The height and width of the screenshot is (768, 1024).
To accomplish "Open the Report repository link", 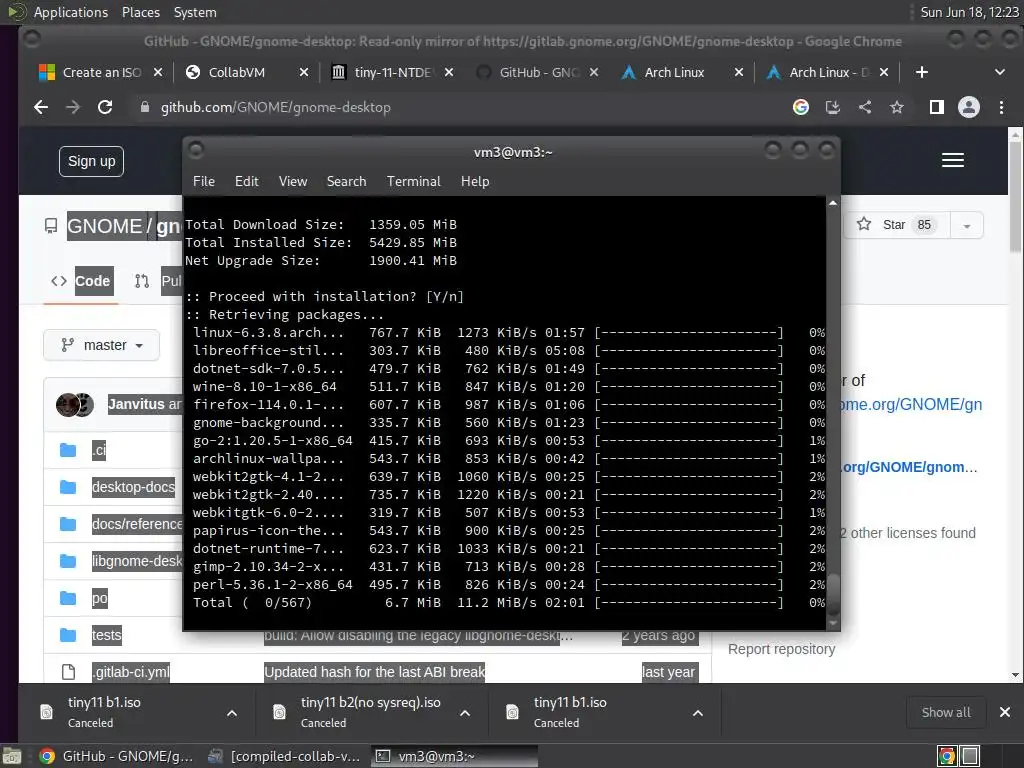I will click(x=782, y=649).
